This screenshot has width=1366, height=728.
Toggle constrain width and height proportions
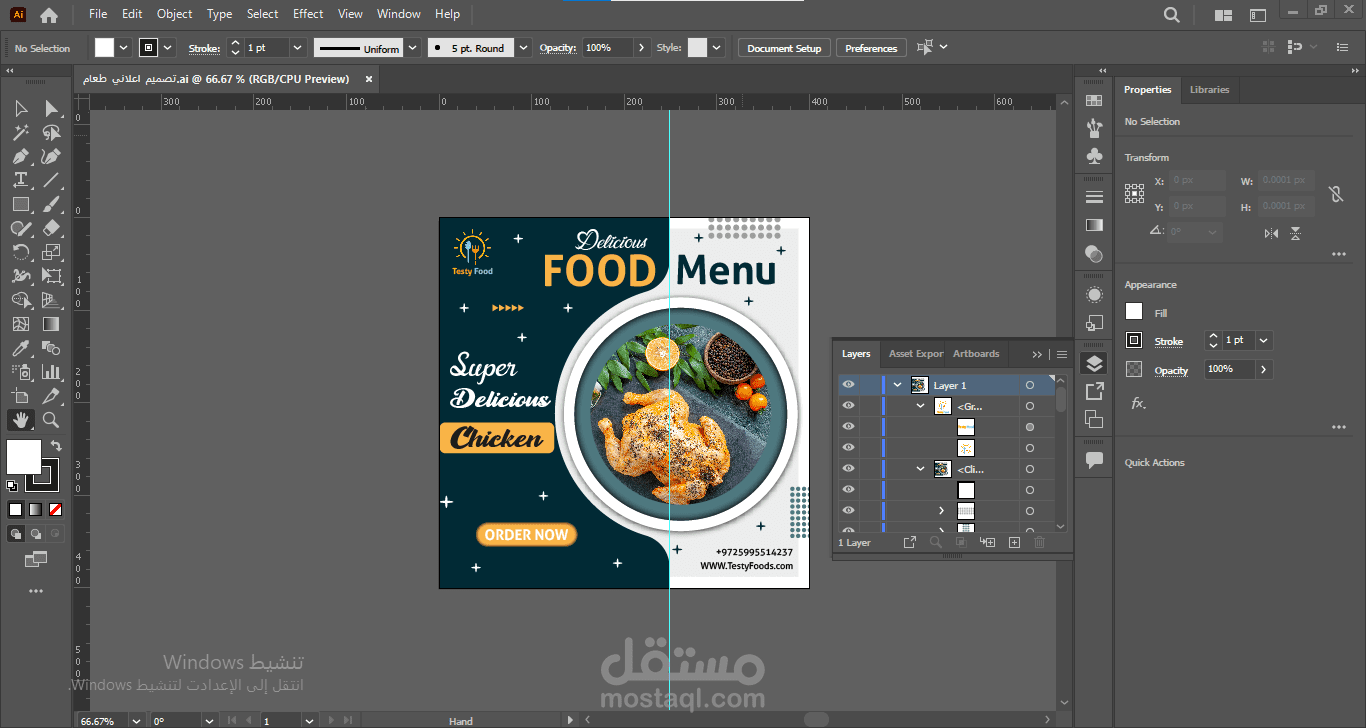pos(1336,194)
